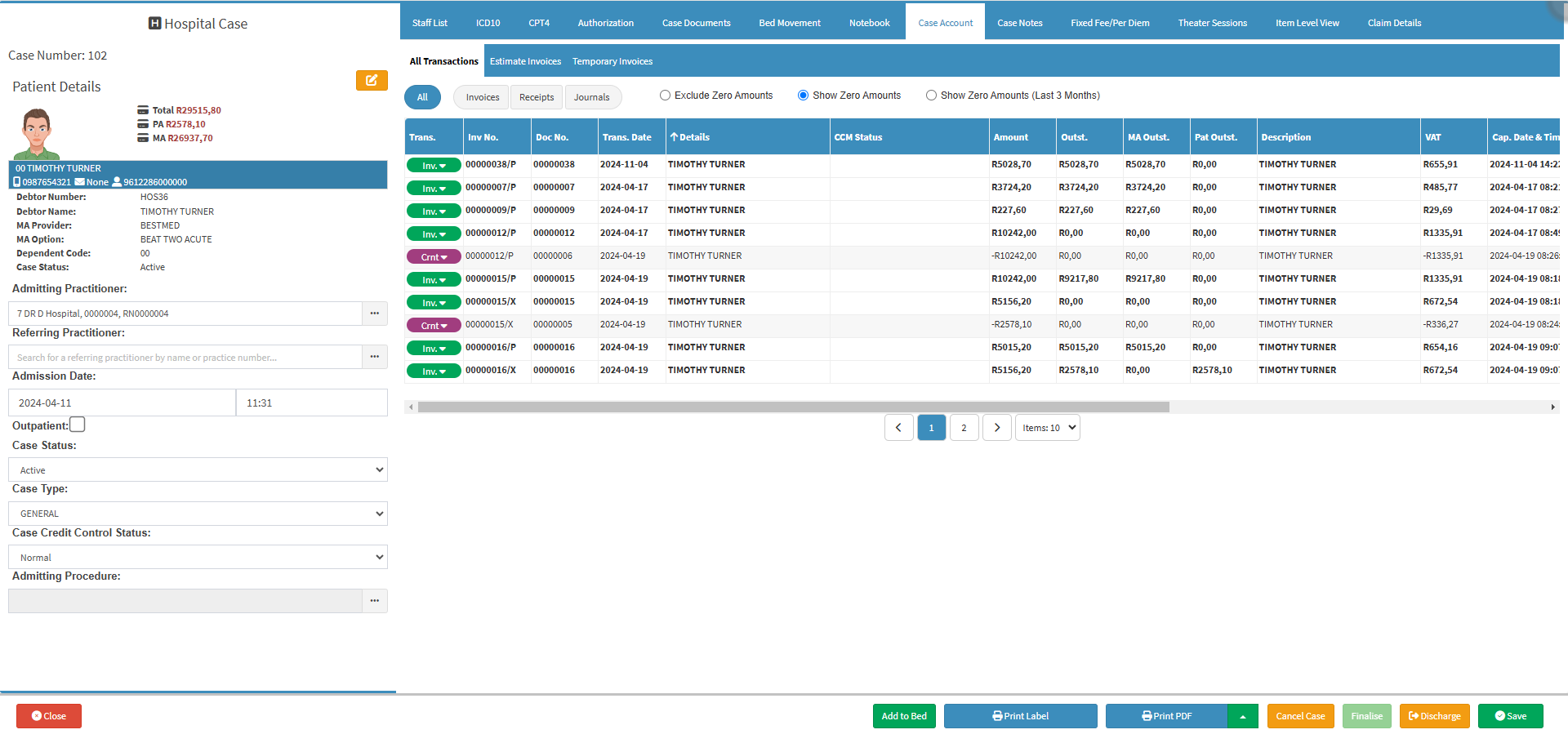Screen dimensions: 1568x743
Task: Open the Case Status dropdown
Action: (198, 470)
